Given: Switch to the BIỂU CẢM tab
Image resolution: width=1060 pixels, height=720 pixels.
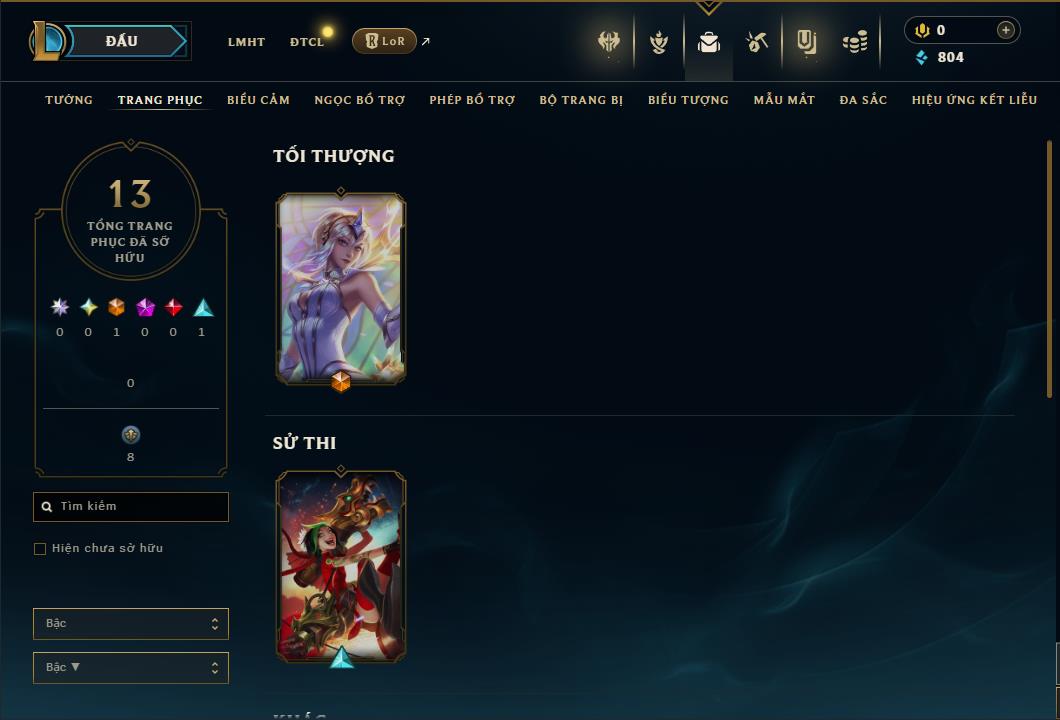Looking at the screenshot, I should 258,100.
